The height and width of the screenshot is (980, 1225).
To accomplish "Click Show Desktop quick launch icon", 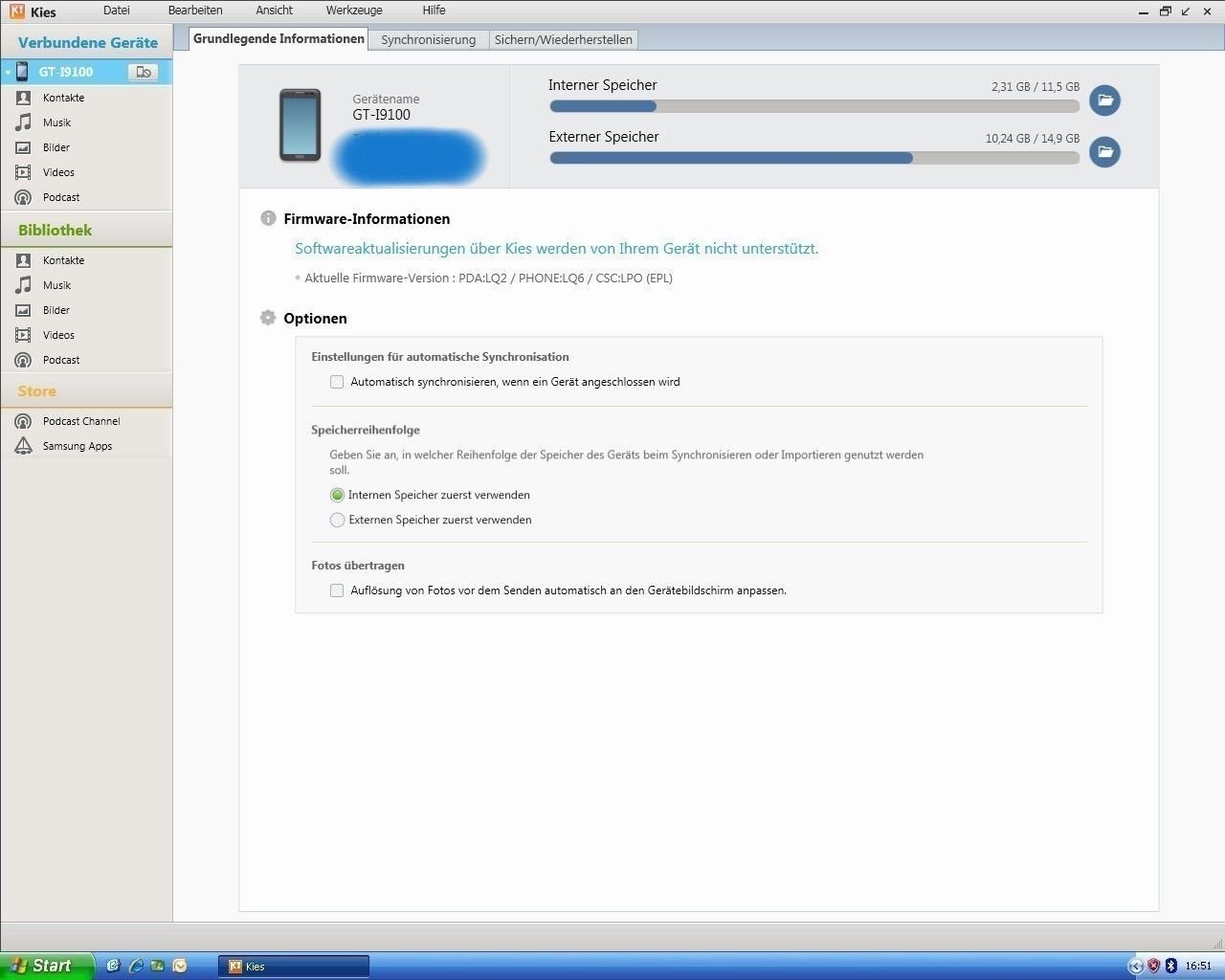I will 112,966.
